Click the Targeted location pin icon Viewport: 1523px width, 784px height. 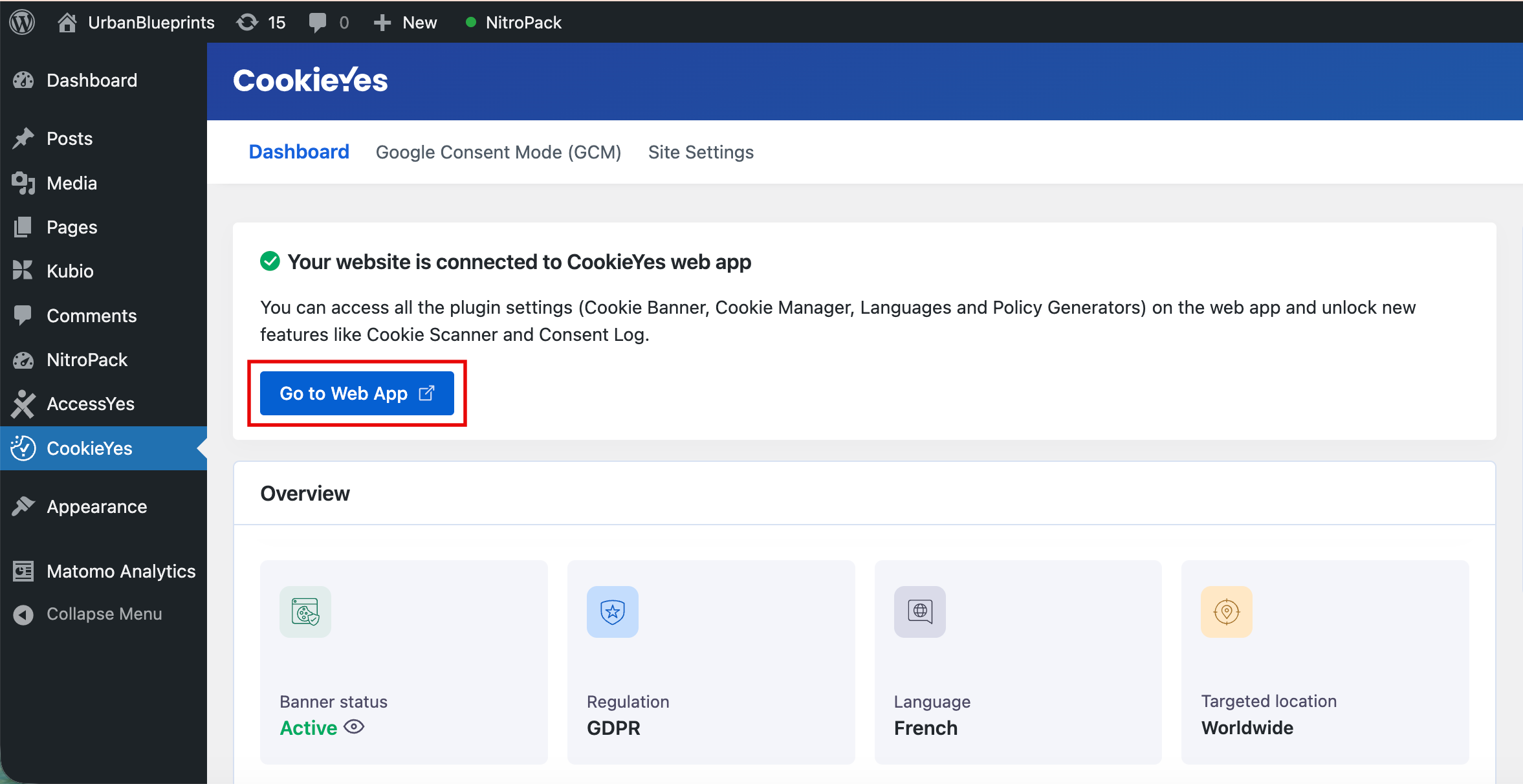point(1226,611)
